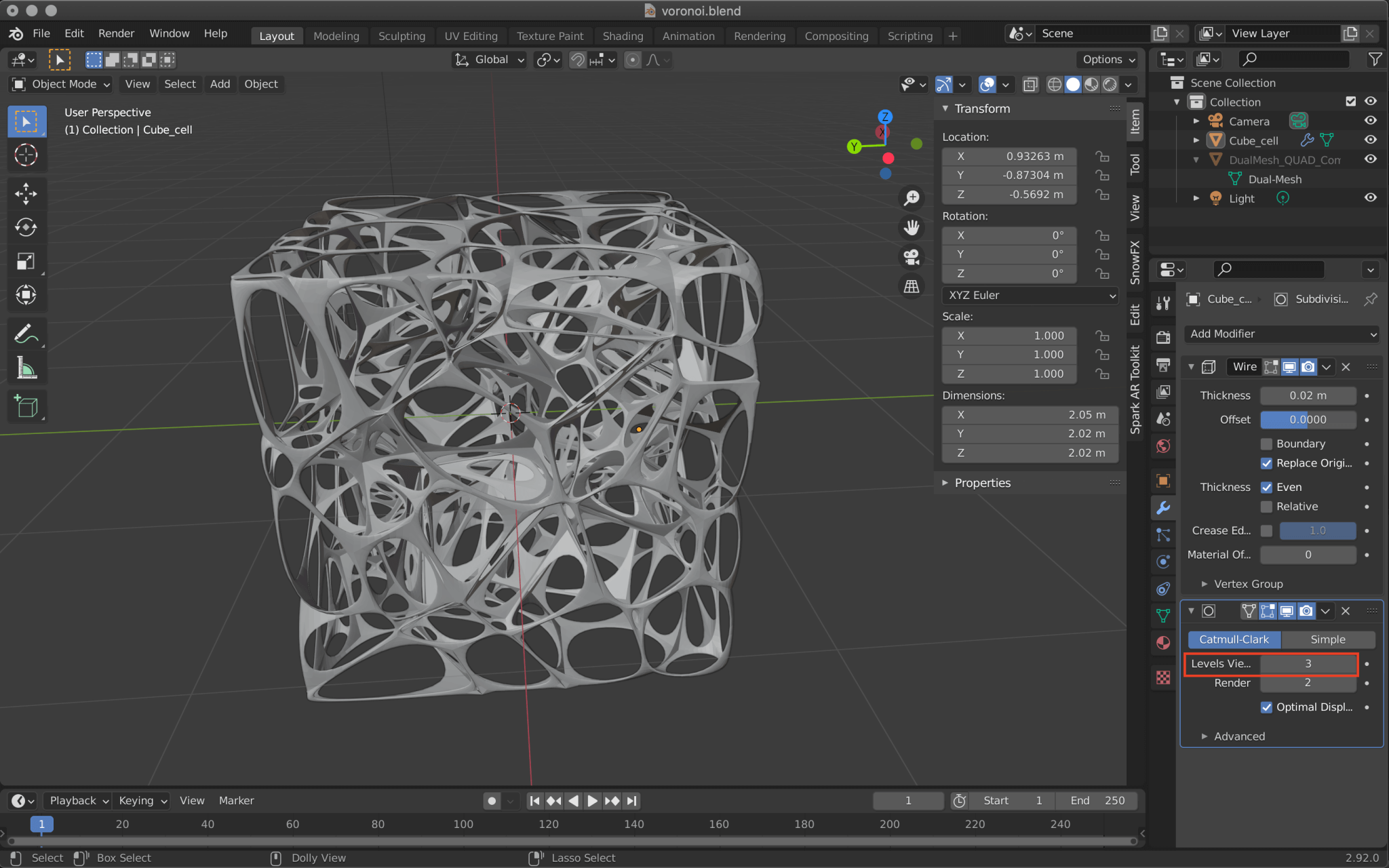The height and width of the screenshot is (868, 1389).
Task: Open the Render menu
Action: pyautogui.click(x=116, y=33)
